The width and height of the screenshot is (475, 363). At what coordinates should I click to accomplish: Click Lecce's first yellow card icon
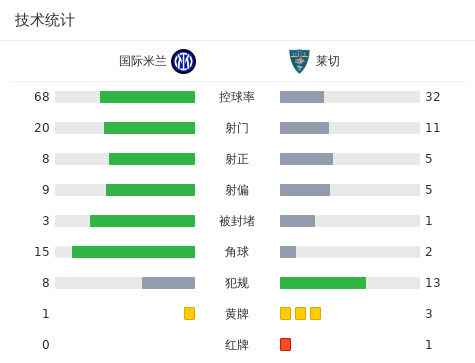tap(285, 314)
